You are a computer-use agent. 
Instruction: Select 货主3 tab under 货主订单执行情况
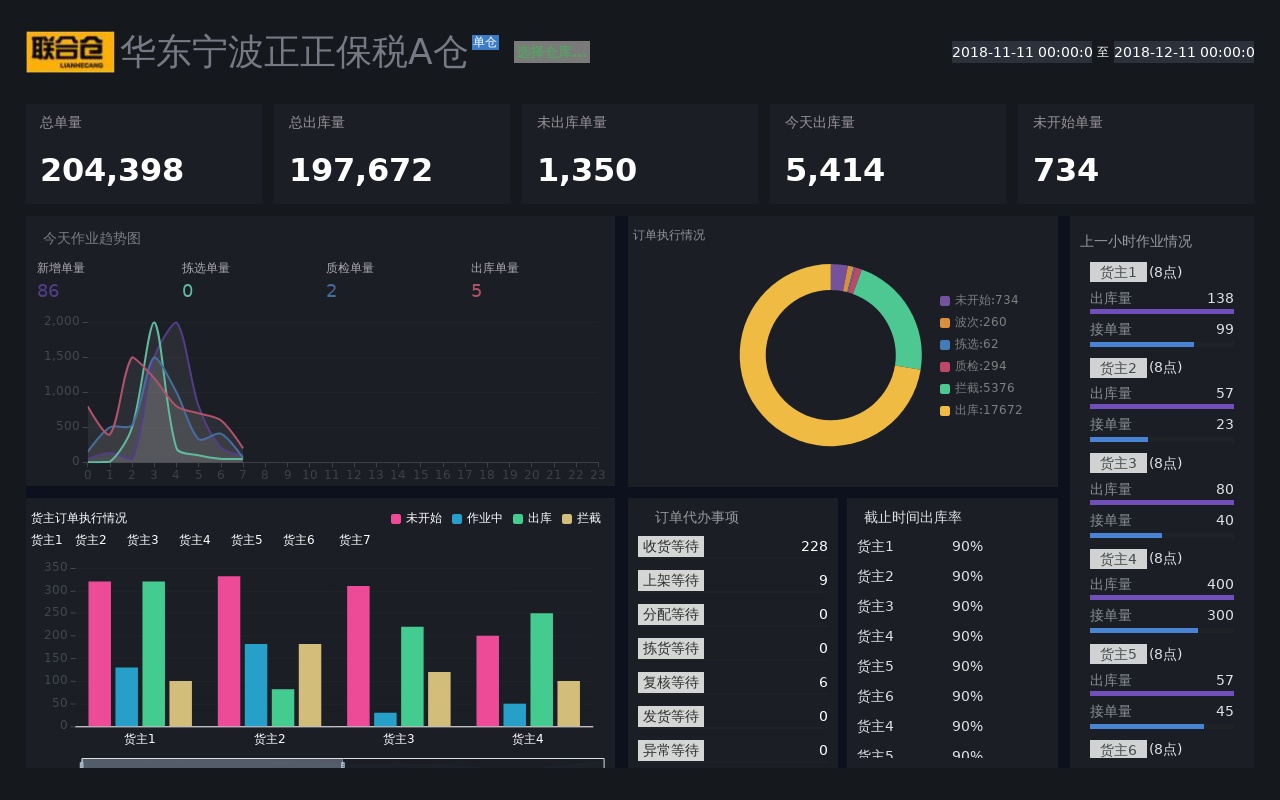[x=143, y=540]
